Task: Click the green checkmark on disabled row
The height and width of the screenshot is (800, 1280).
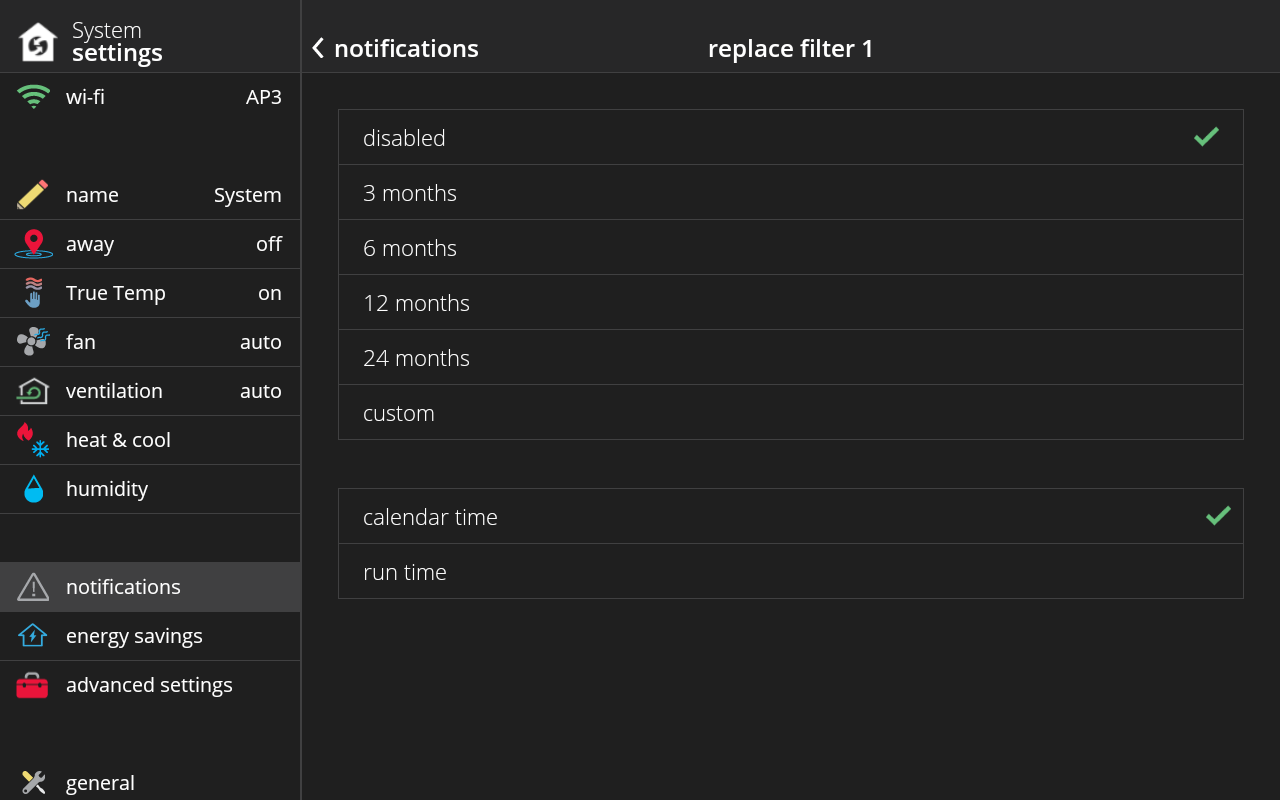Action: tap(1206, 137)
